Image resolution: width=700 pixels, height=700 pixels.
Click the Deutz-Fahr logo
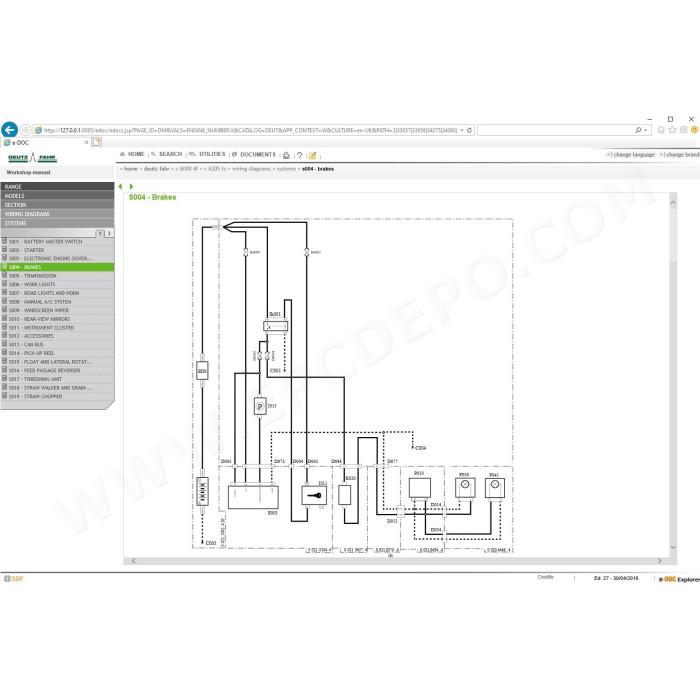[x=32, y=158]
